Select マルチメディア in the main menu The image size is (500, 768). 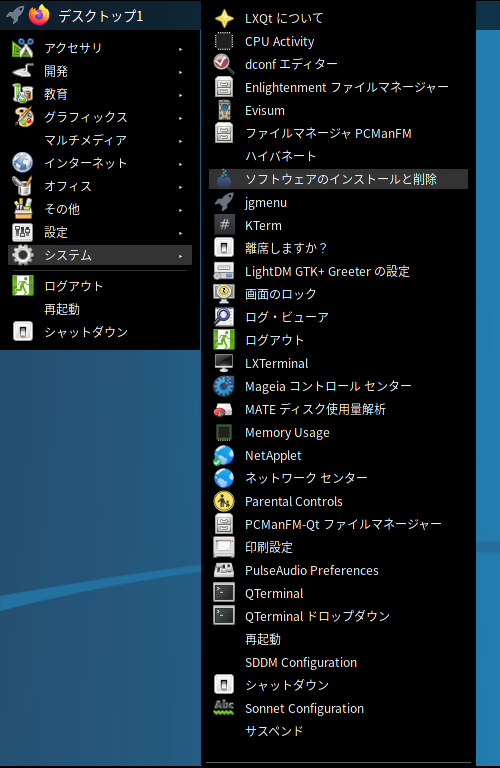click(x=100, y=140)
